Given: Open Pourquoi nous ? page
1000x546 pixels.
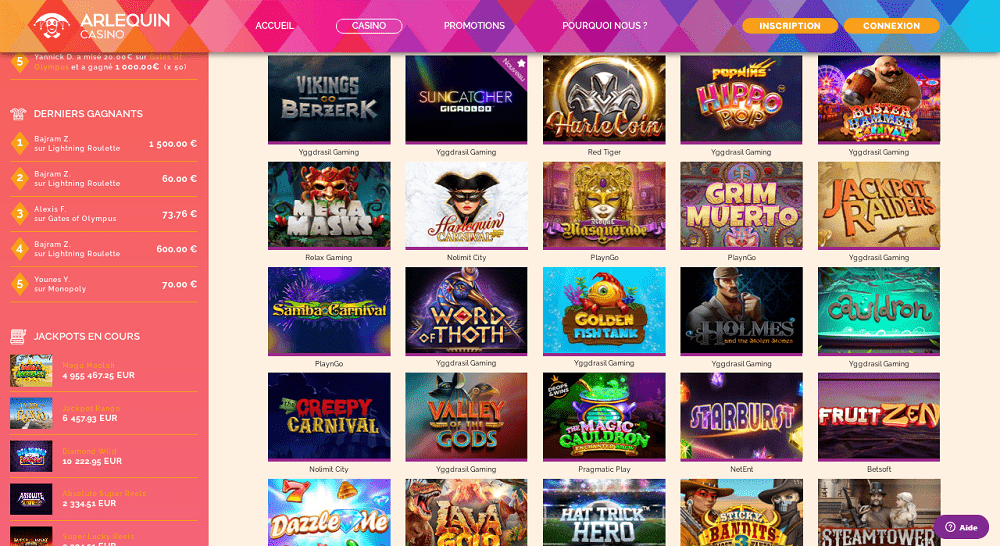Looking at the screenshot, I should 605,26.
